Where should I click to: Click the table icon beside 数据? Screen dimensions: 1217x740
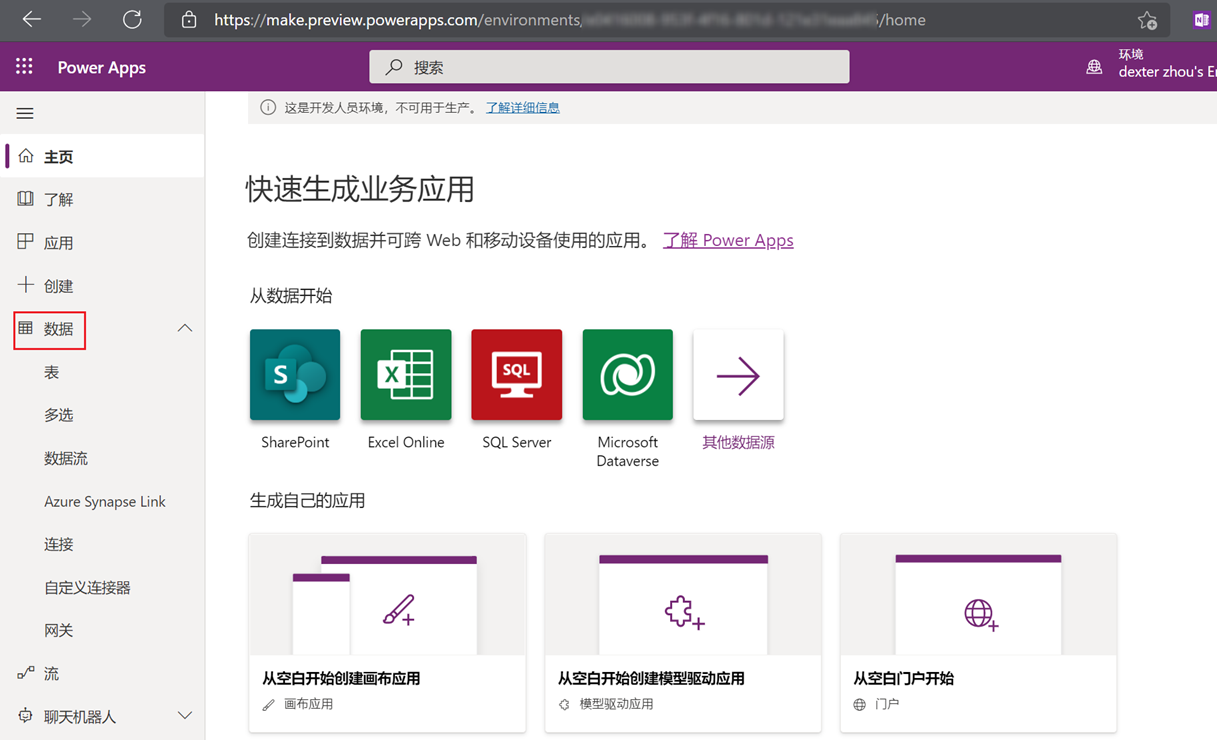coord(26,328)
